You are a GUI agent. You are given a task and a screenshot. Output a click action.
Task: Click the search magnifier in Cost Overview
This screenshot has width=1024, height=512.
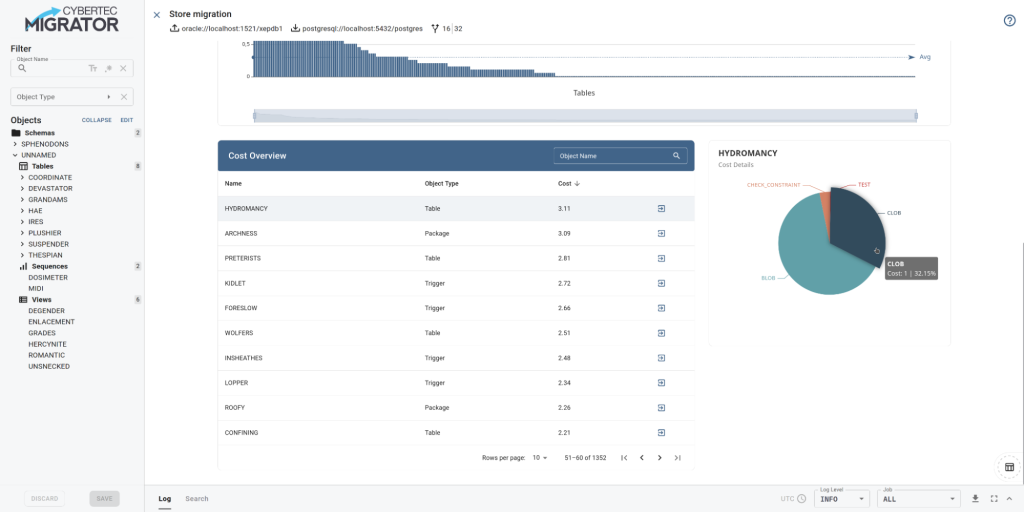pyautogui.click(x=677, y=156)
